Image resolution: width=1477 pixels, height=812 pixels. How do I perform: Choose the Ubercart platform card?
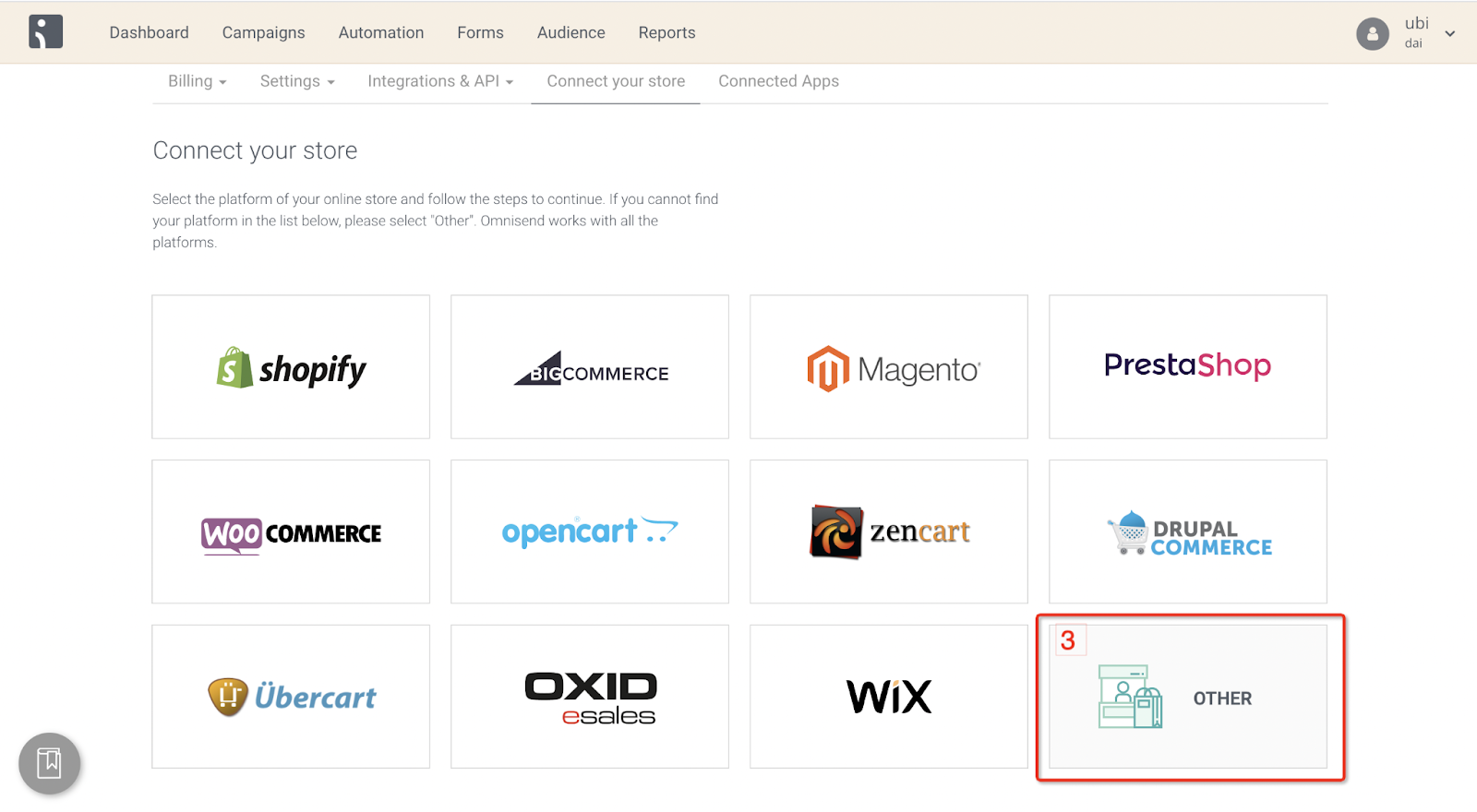(x=291, y=697)
